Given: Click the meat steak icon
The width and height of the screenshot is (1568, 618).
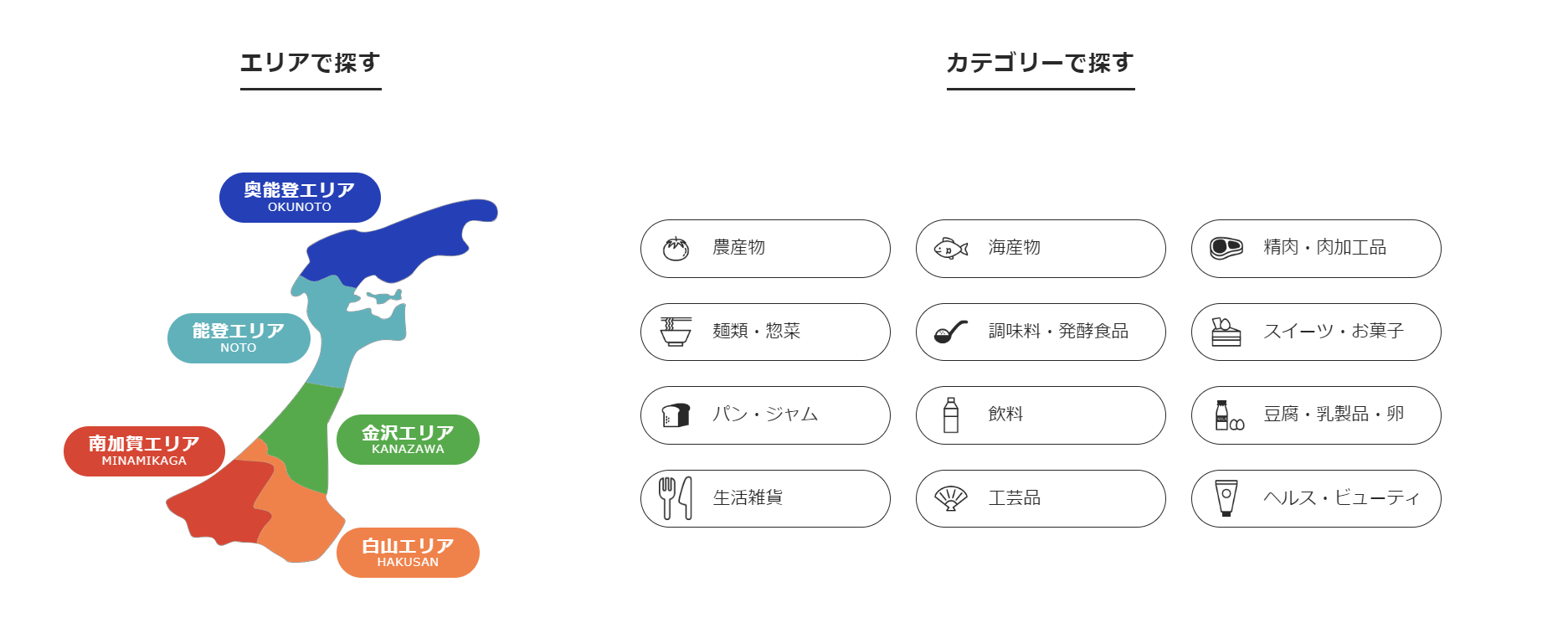Looking at the screenshot, I should click(1226, 248).
